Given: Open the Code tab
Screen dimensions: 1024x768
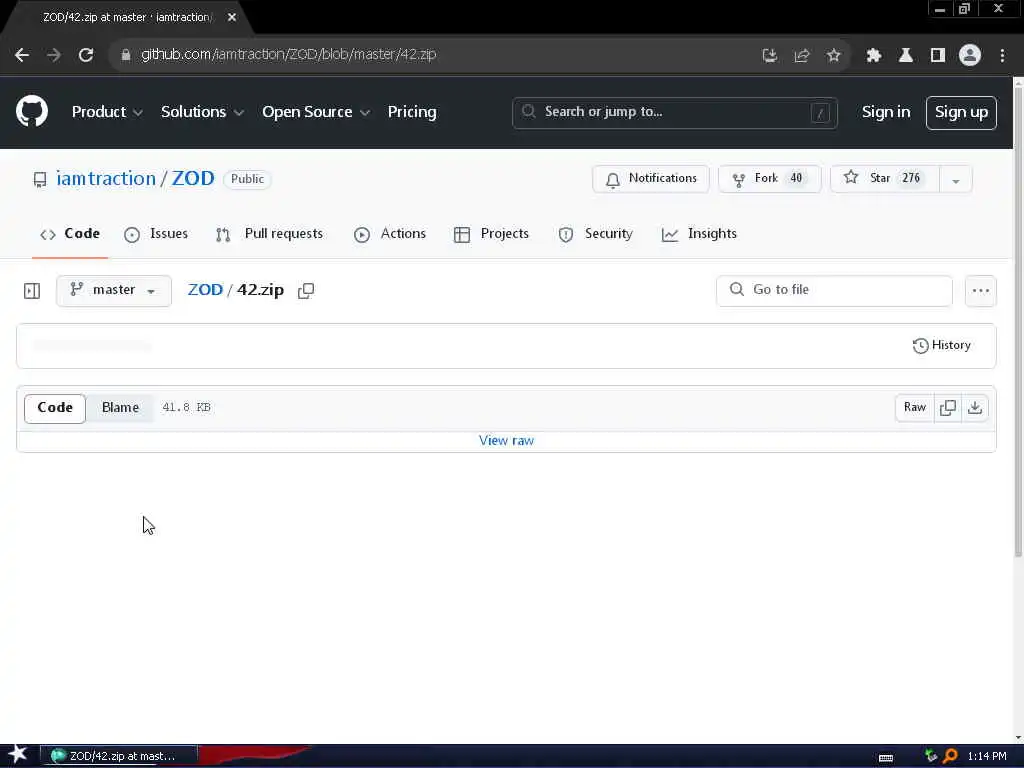Looking at the screenshot, I should tap(70, 234).
